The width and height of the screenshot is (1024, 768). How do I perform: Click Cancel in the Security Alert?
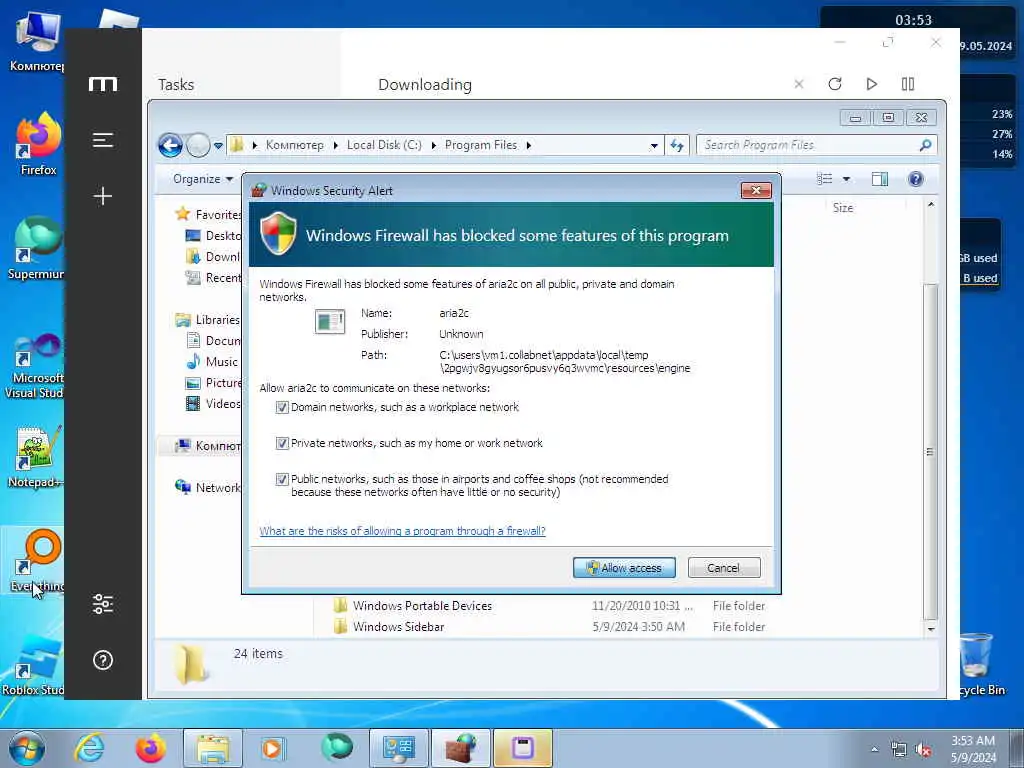(724, 568)
